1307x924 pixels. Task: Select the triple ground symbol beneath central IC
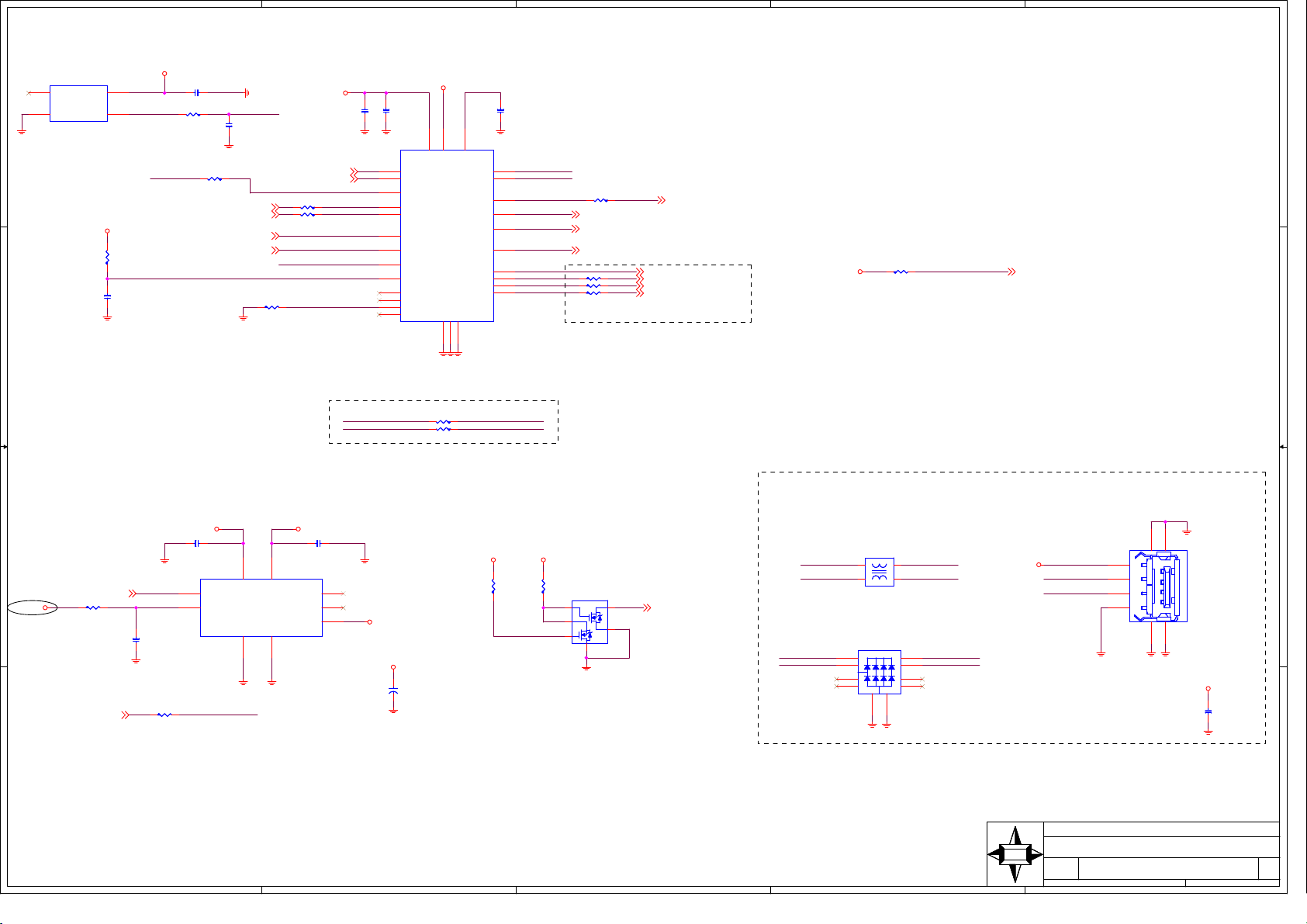(x=451, y=355)
